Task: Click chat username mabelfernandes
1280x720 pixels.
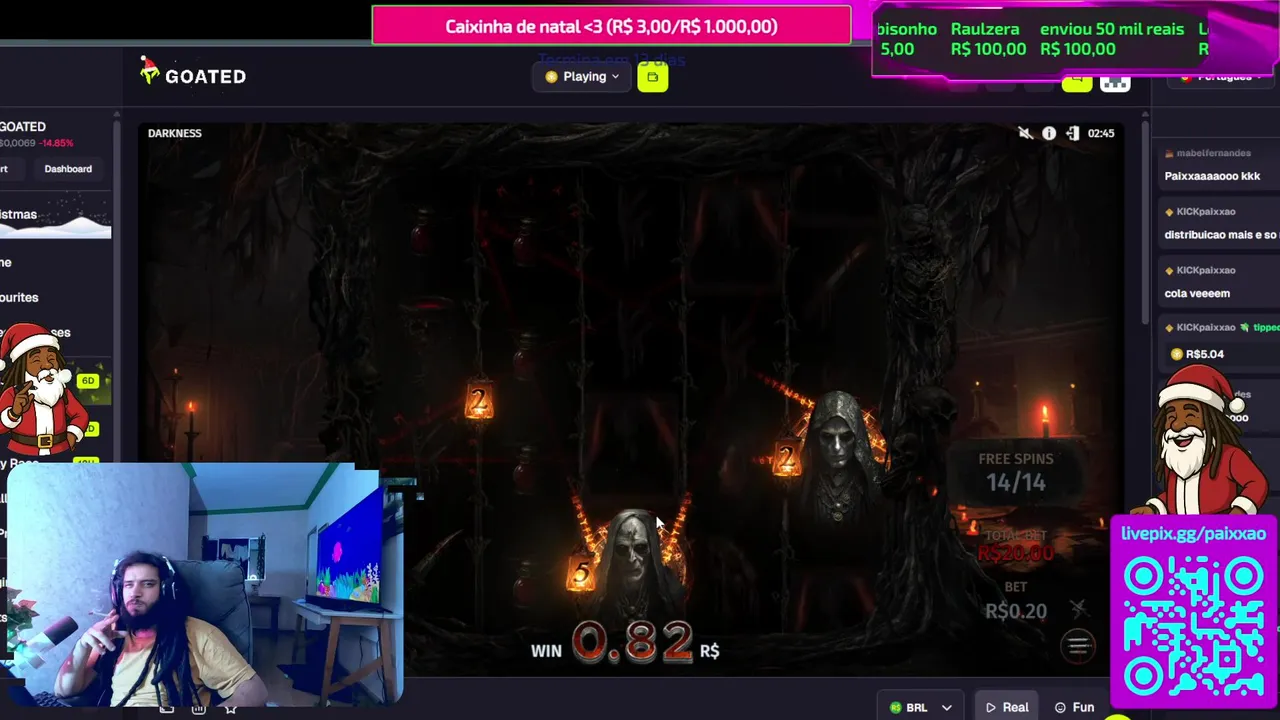Action: (x=1213, y=153)
